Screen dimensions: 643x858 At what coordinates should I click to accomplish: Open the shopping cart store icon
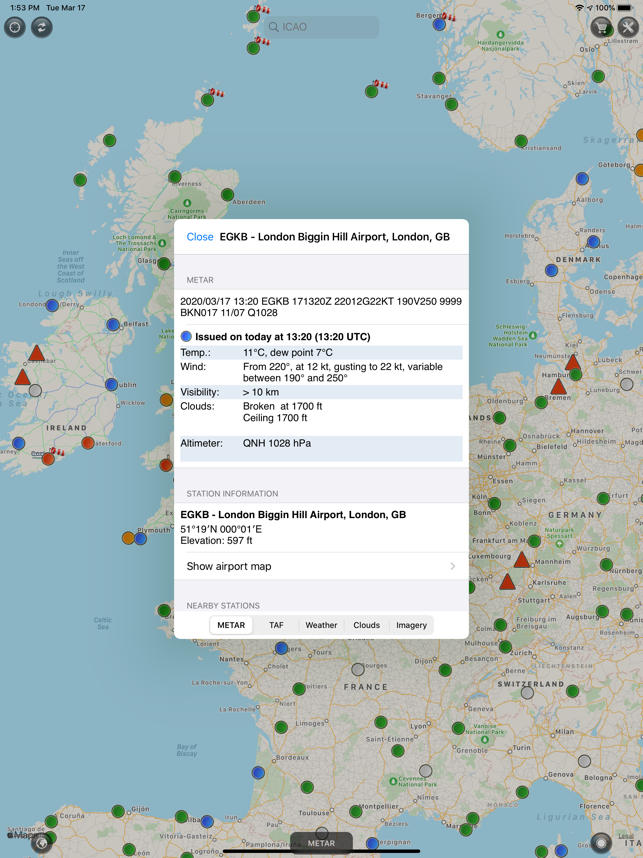[601, 27]
